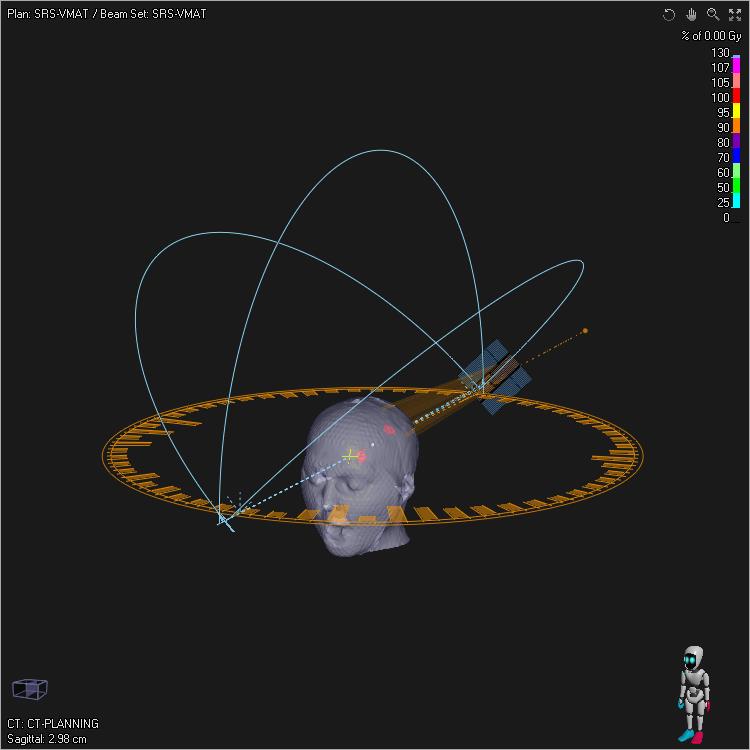Click the 60 percent light green dose swatch

pos(736,170)
